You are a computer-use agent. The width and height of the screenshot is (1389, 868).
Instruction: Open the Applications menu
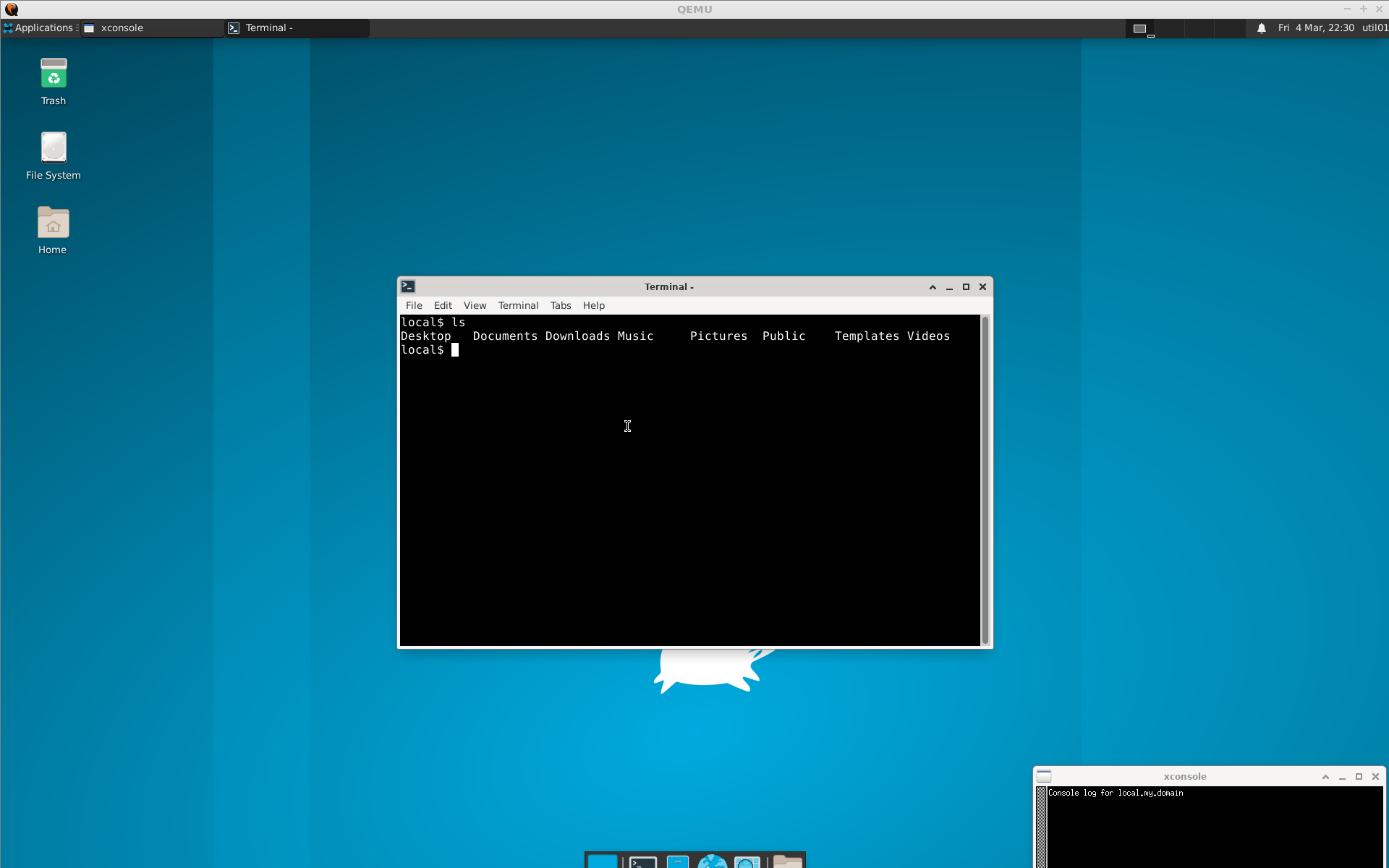coord(39,28)
